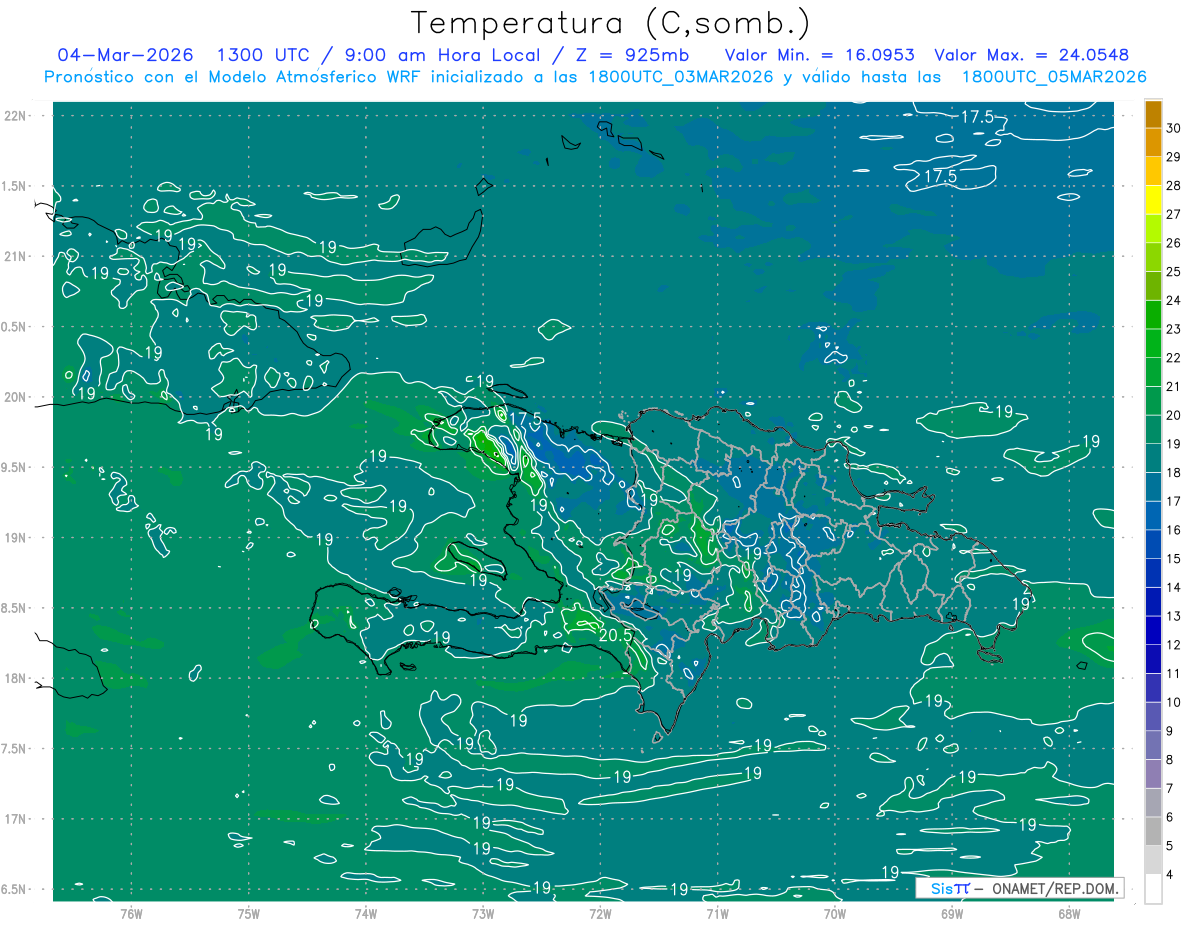Click the '73W' longitude axis label

point(483,914)
